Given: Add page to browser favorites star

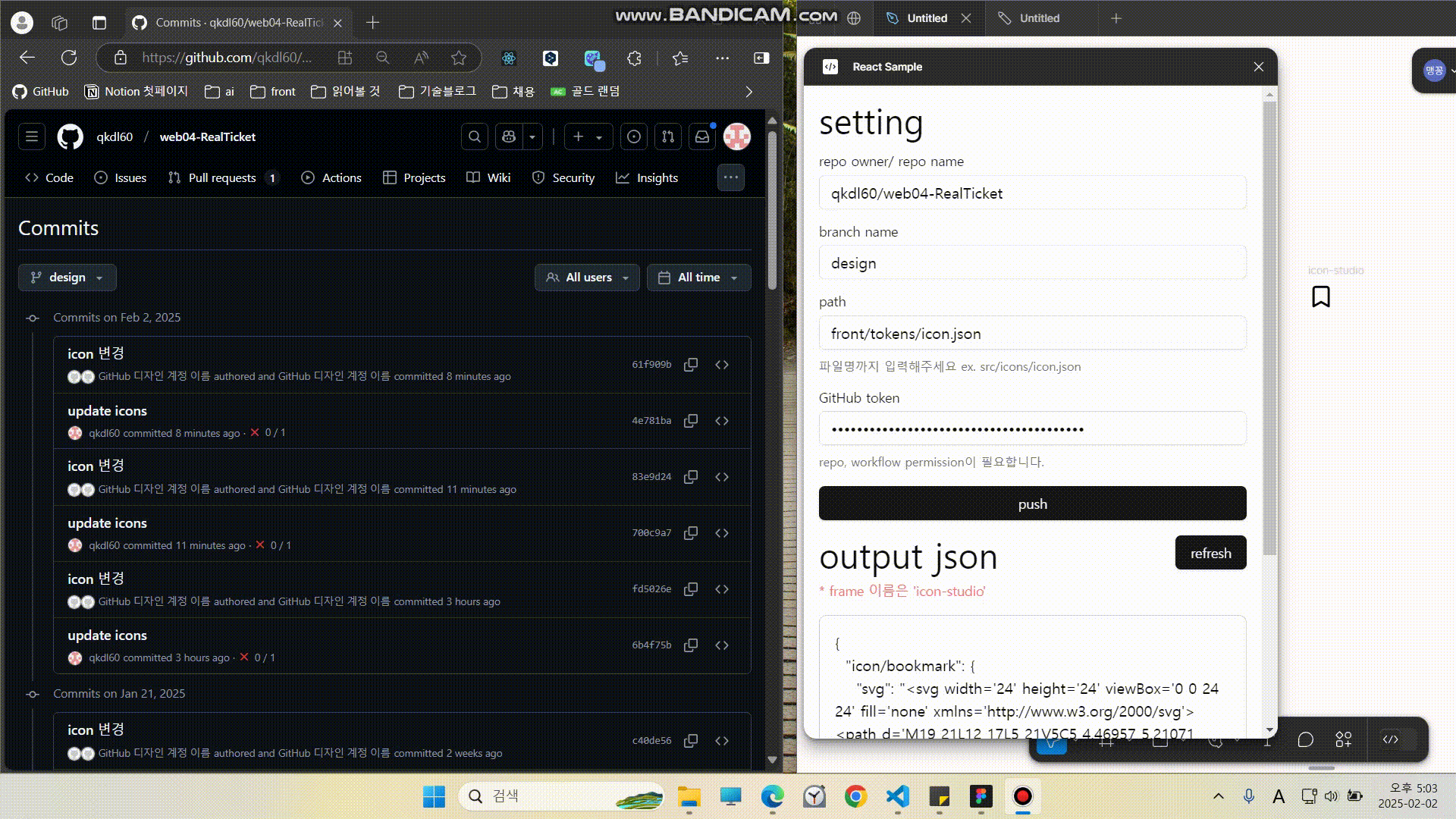Looking at the screenshot, I should coord(459,58).
